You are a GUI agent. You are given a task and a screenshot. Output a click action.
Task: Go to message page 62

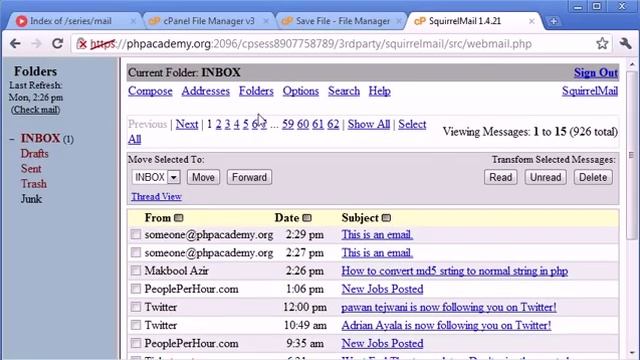click(333, 124)
